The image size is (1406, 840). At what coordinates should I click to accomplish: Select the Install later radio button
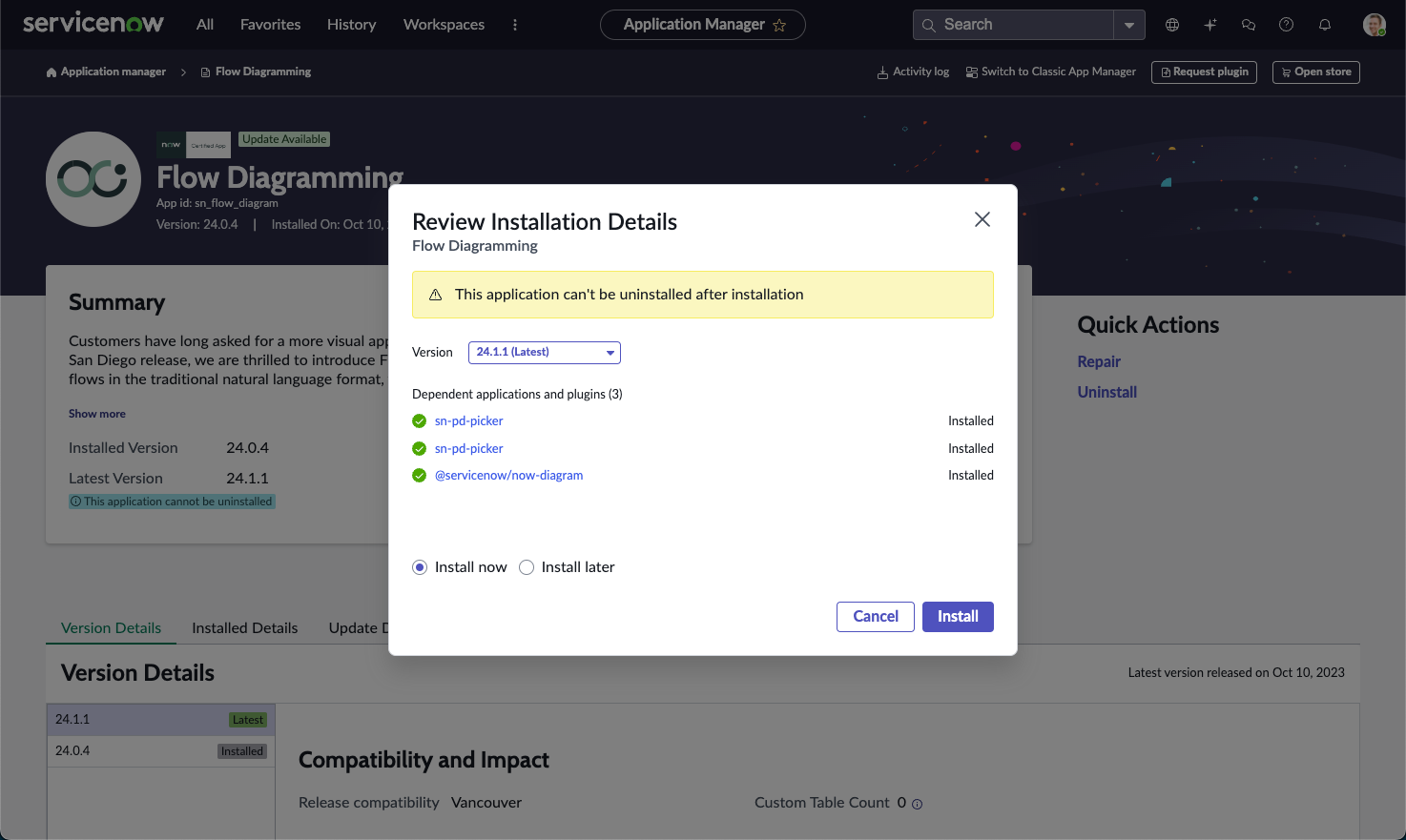coord(527,567)
